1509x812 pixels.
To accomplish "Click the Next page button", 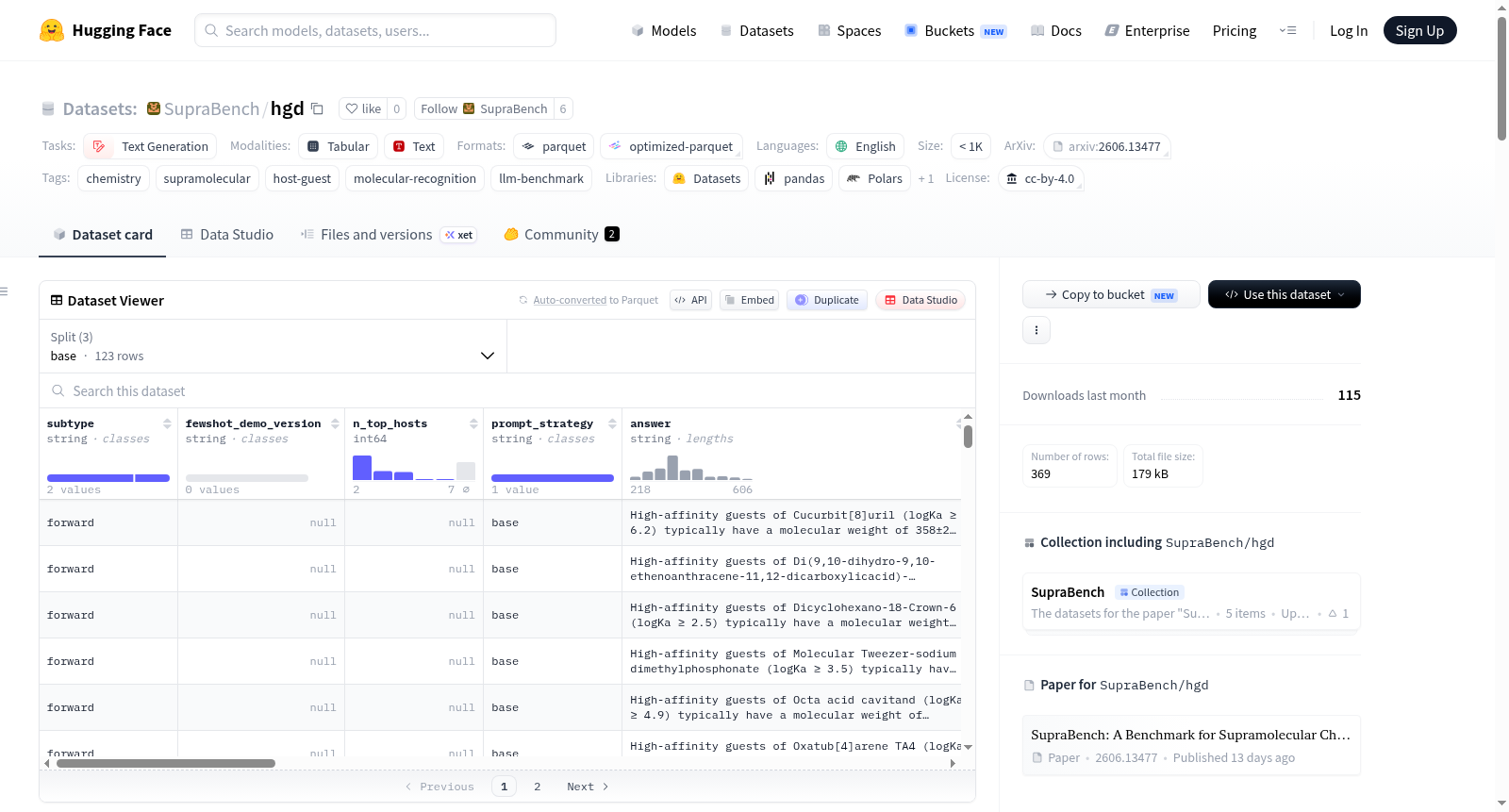I will pos(588,787).
